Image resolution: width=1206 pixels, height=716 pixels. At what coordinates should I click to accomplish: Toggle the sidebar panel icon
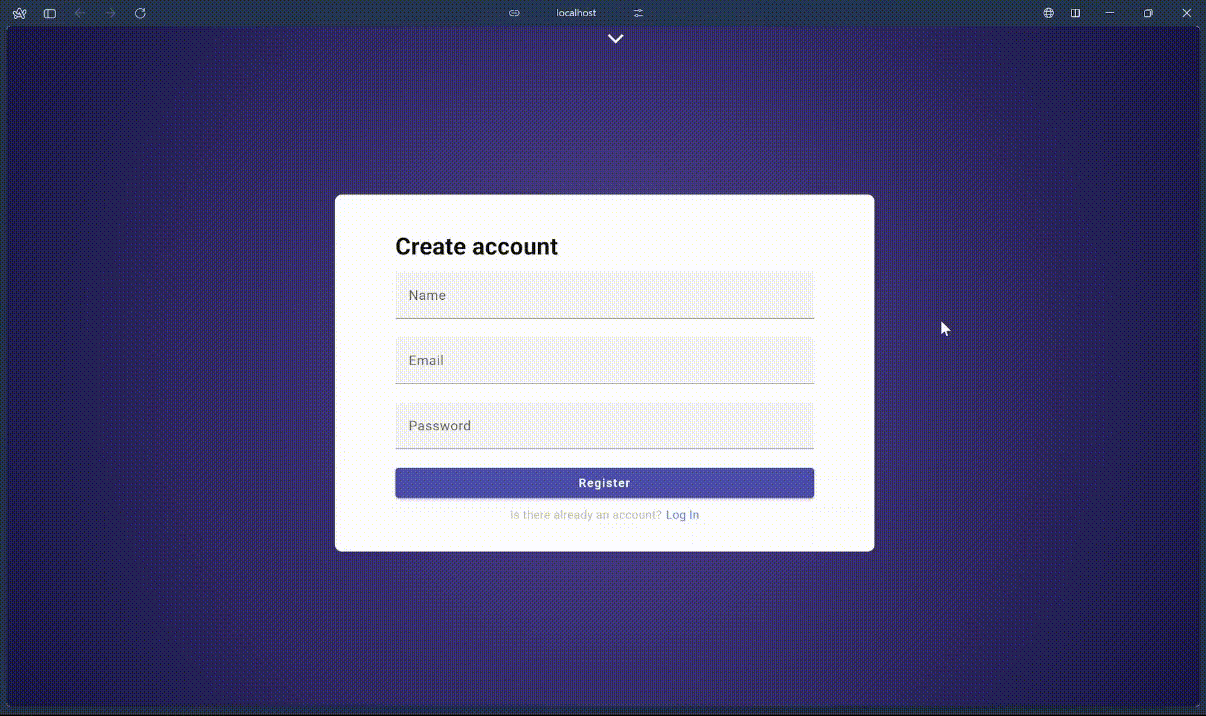50,13
